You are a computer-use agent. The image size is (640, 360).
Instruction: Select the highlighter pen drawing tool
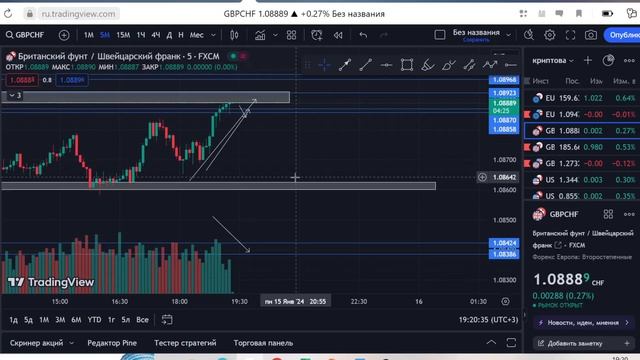[448, 65]
